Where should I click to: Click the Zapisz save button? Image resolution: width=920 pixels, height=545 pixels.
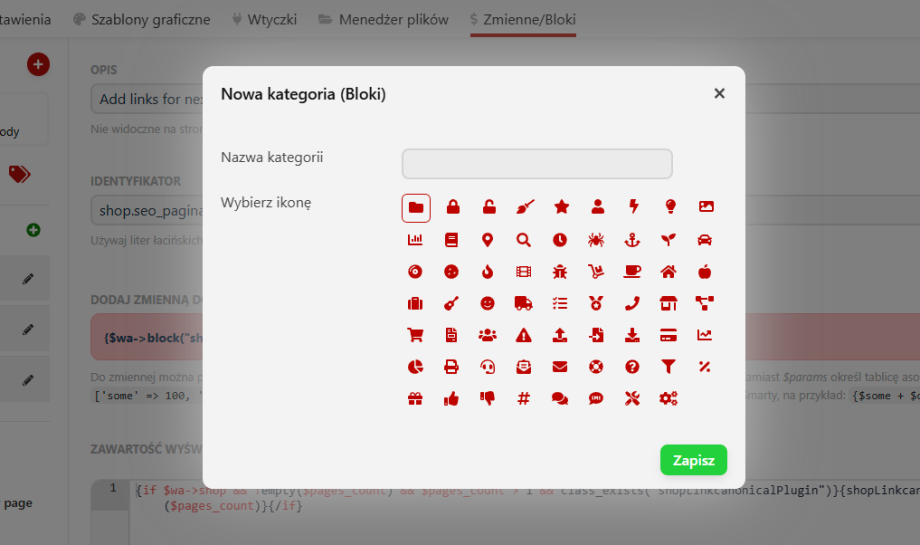pos(693,460)
